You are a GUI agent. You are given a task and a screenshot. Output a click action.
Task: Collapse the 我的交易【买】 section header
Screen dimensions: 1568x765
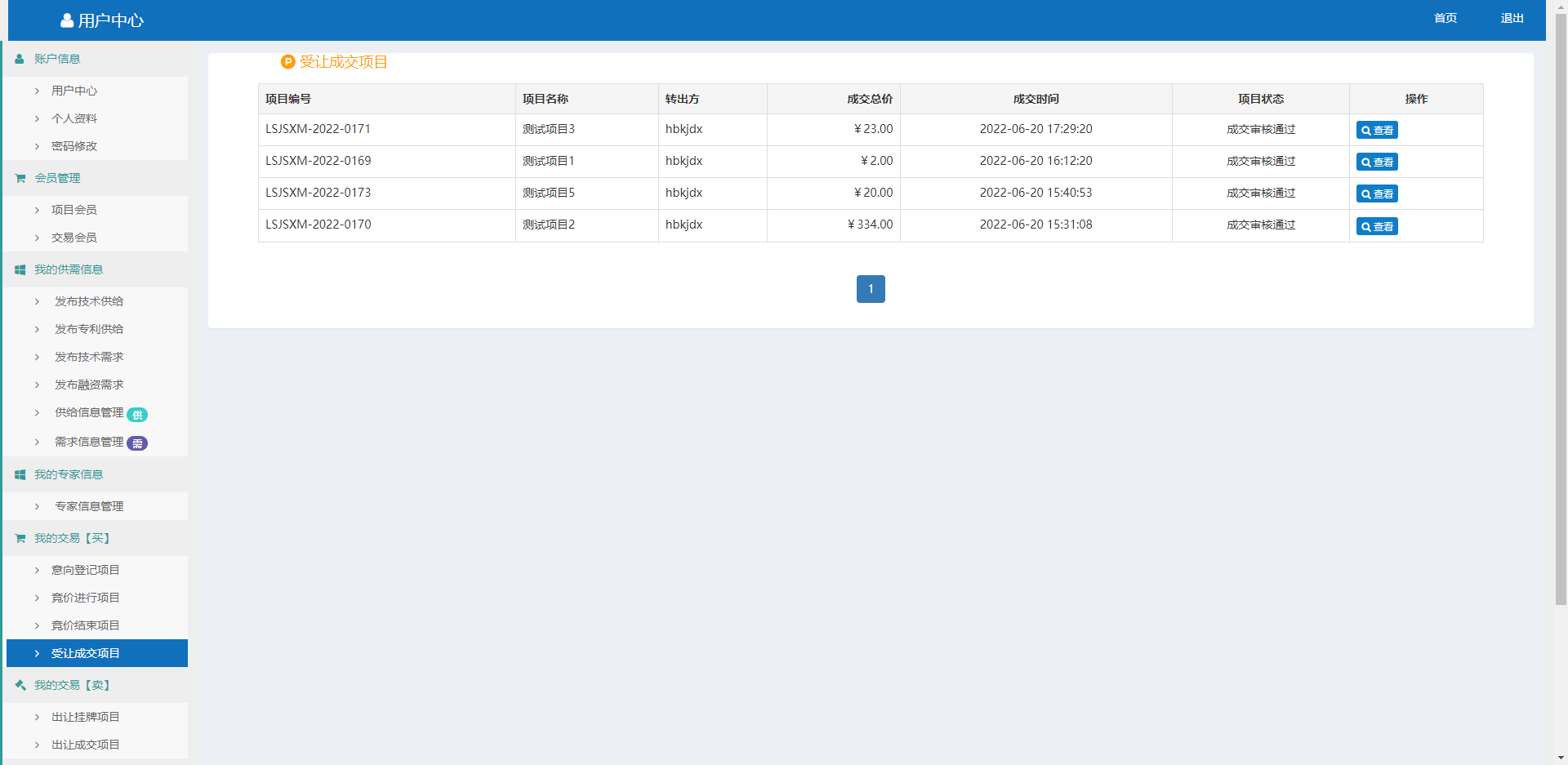[x=96, y=538]
